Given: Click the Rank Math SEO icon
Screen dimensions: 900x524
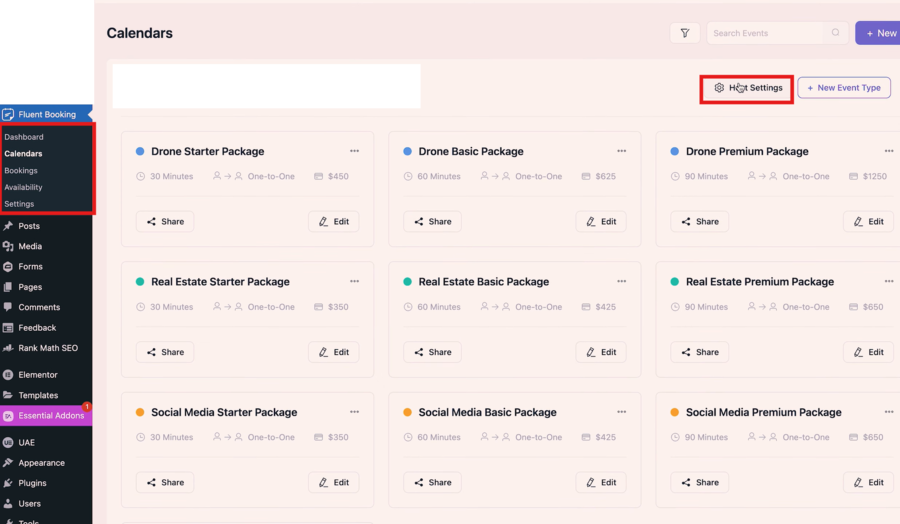Looking at the screenshot, I should [8, 348].
